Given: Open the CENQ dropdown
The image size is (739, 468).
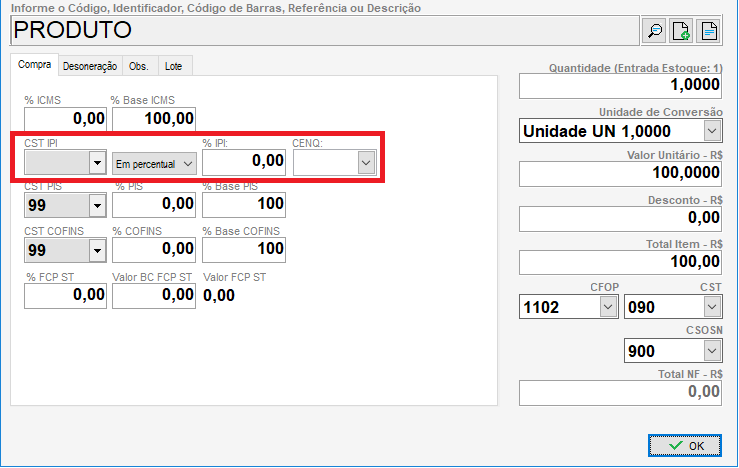Looking at the screenshot, I should point(366,163).
